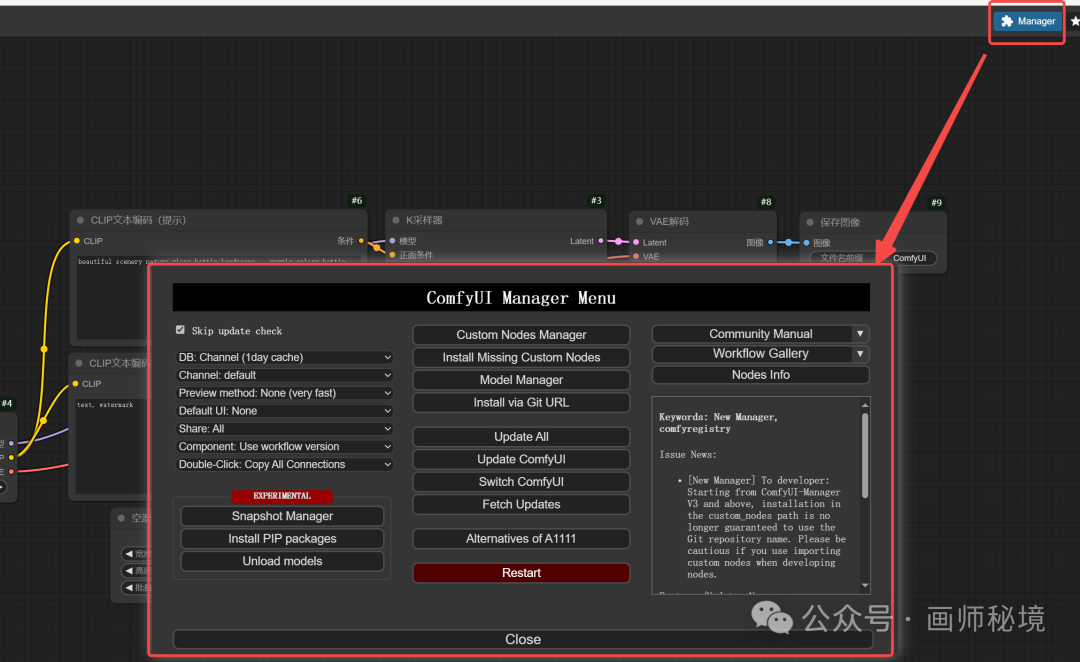Image resolution: width=1080 pixels, height=662 pixels.
Task: Click prompt text box of node #6
Action: 218,296
